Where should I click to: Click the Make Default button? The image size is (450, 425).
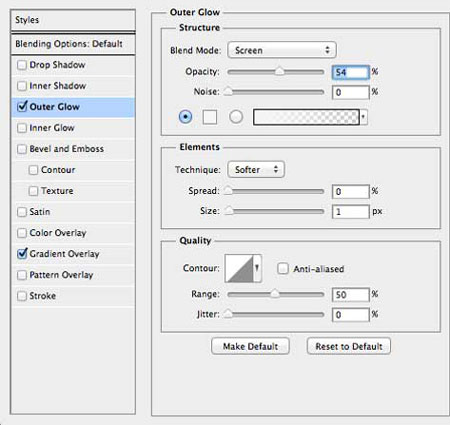click(x=250, y=346)
